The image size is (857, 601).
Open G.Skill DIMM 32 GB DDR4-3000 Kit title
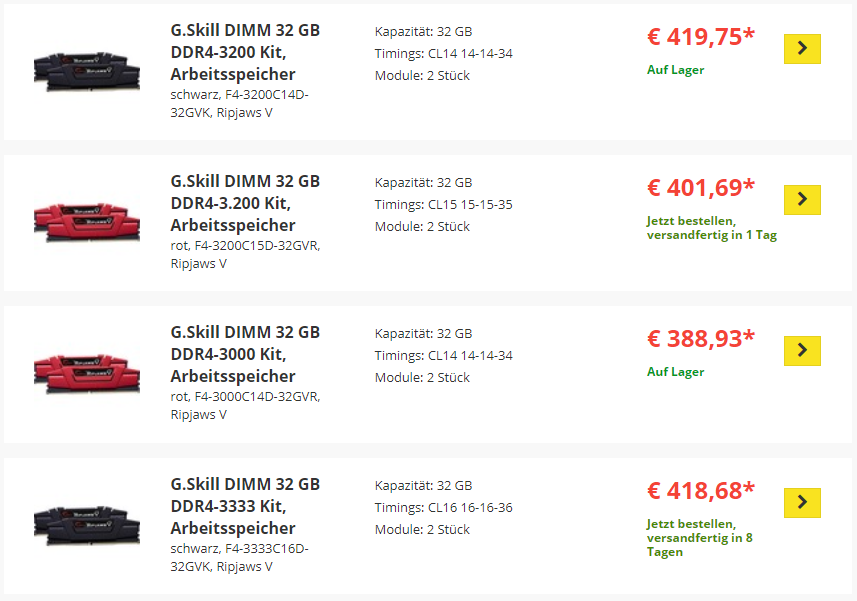point(245,354)
